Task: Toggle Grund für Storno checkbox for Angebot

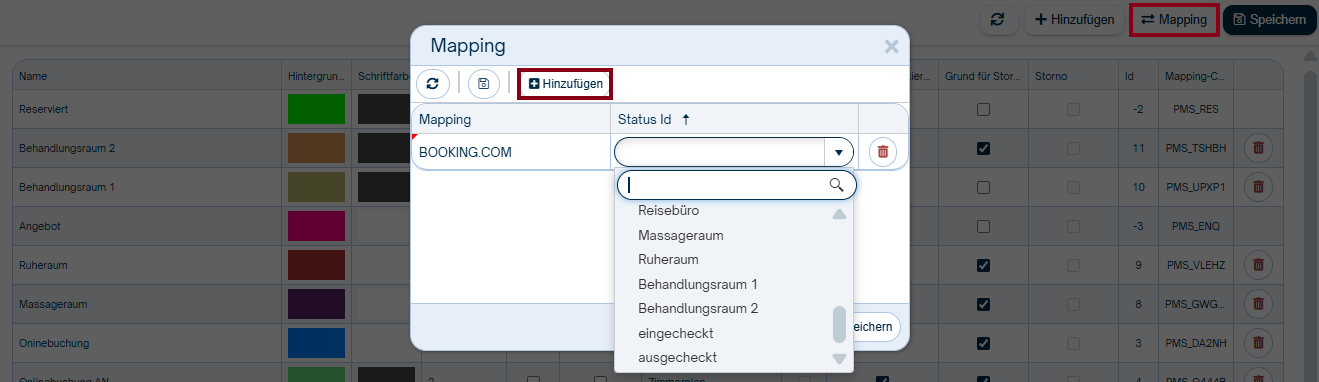Action: tap(983, 226)
